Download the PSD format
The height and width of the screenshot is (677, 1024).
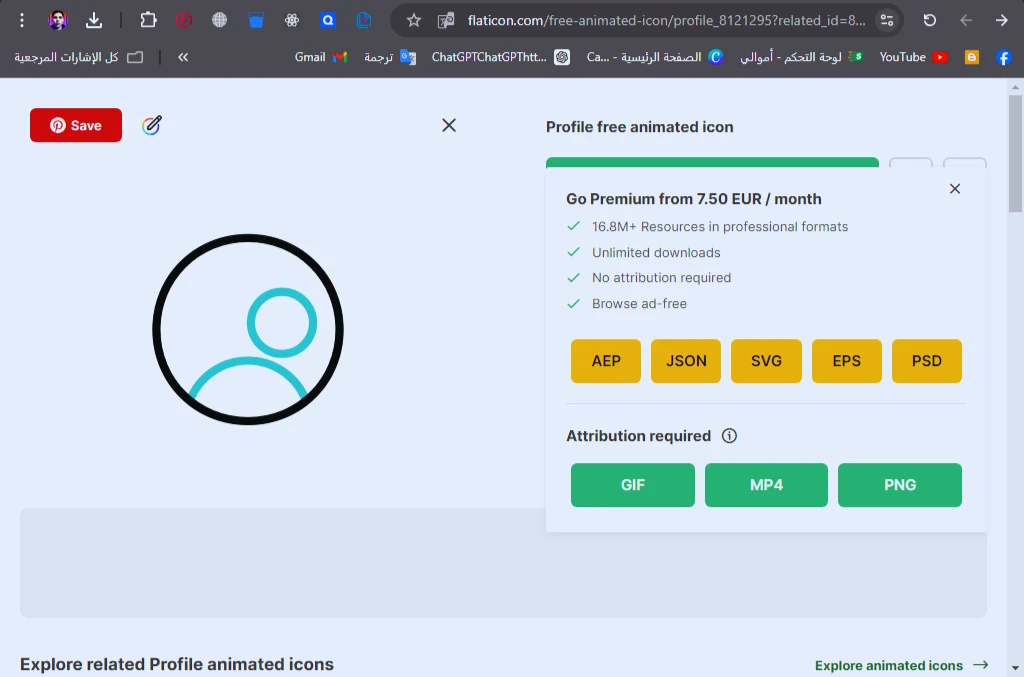[x=927, y=361]
